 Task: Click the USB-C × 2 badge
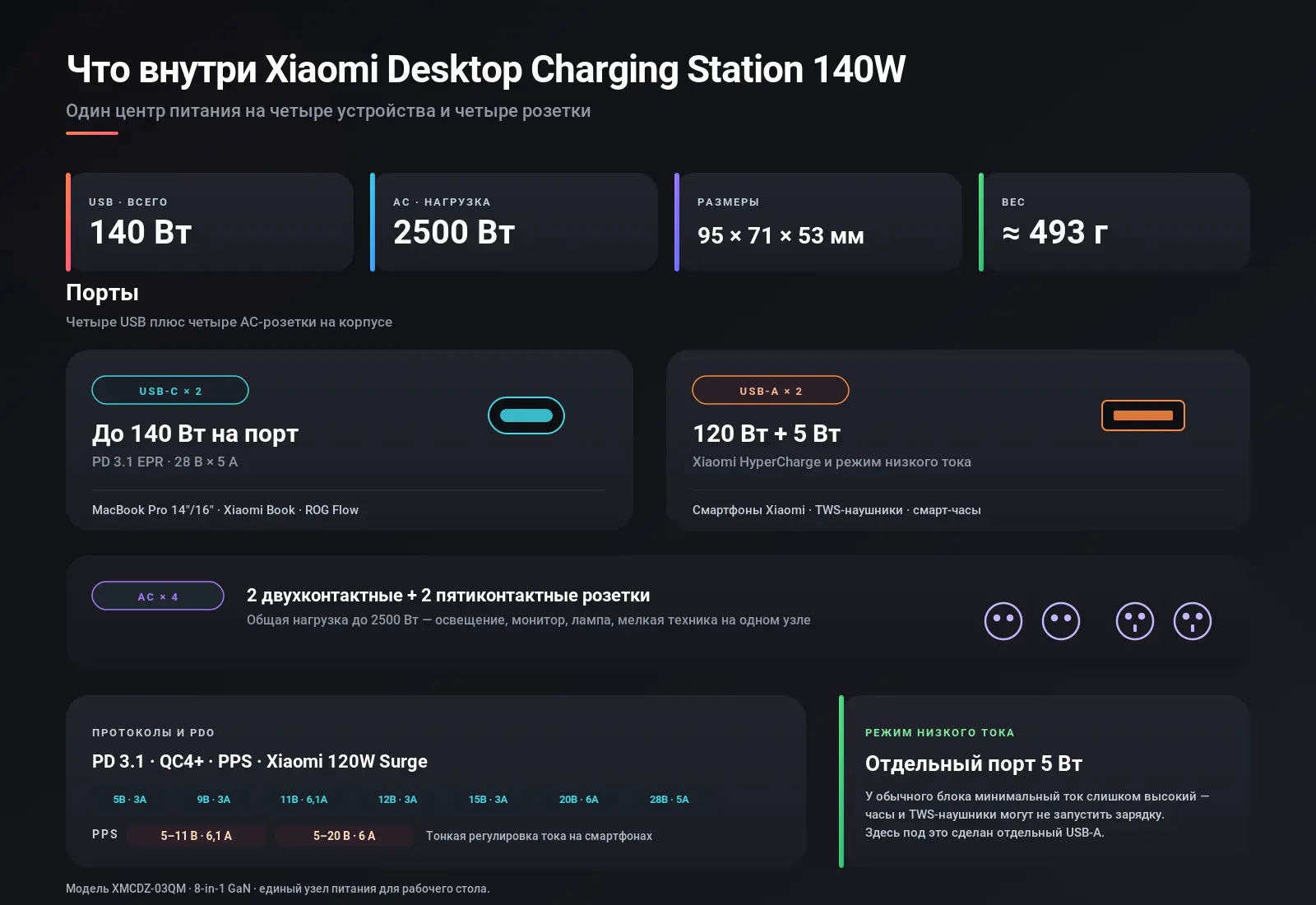[170, 390]
